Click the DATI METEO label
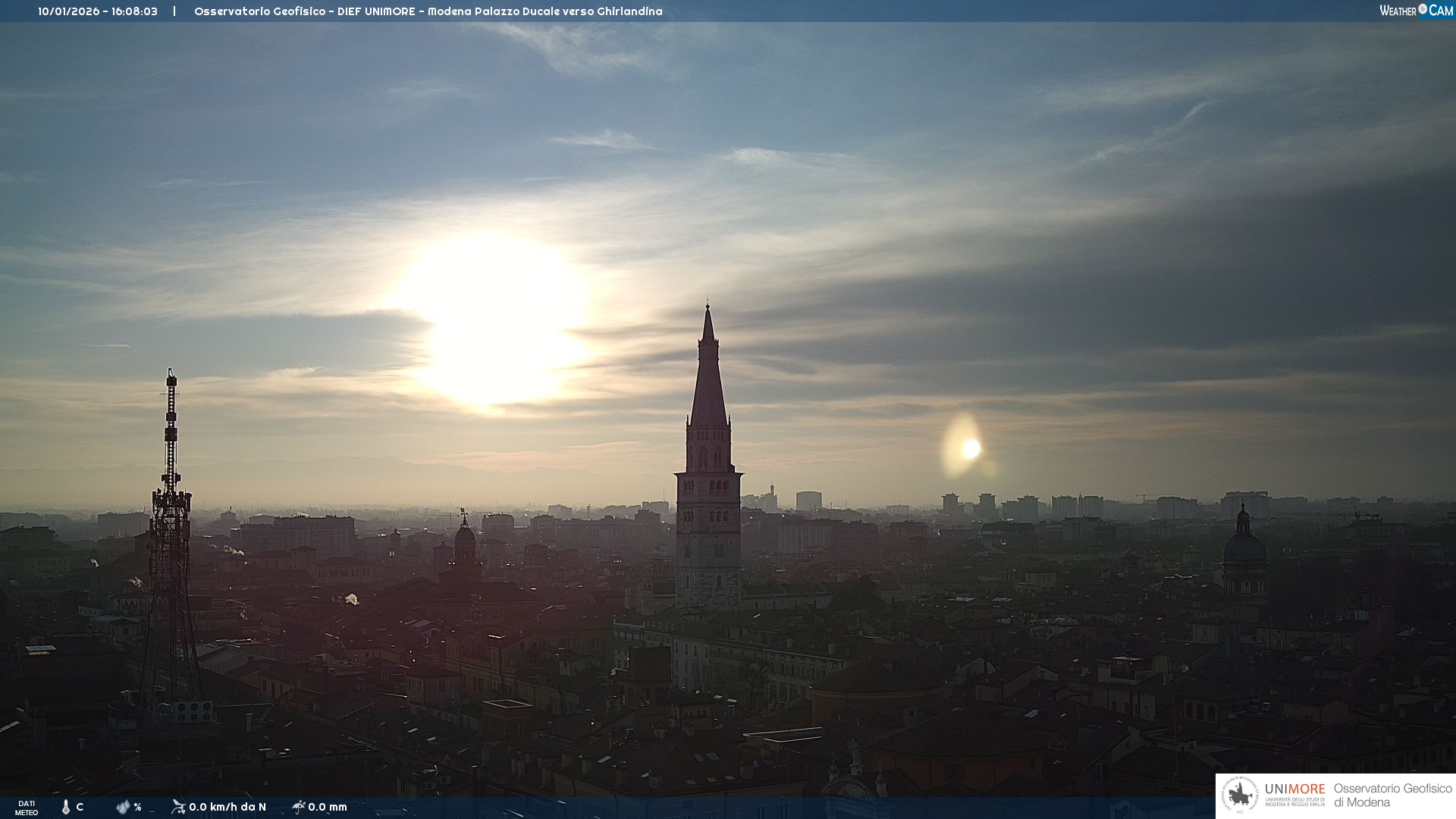1456x819 pixels. click(x=27, y=808)
